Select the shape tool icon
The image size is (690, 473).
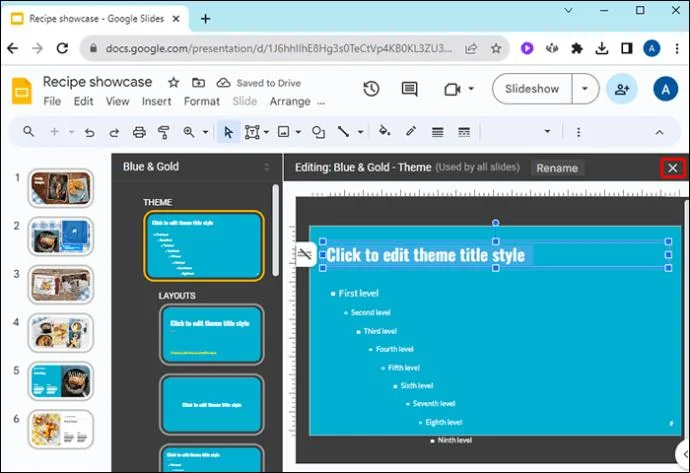(318, 132)
